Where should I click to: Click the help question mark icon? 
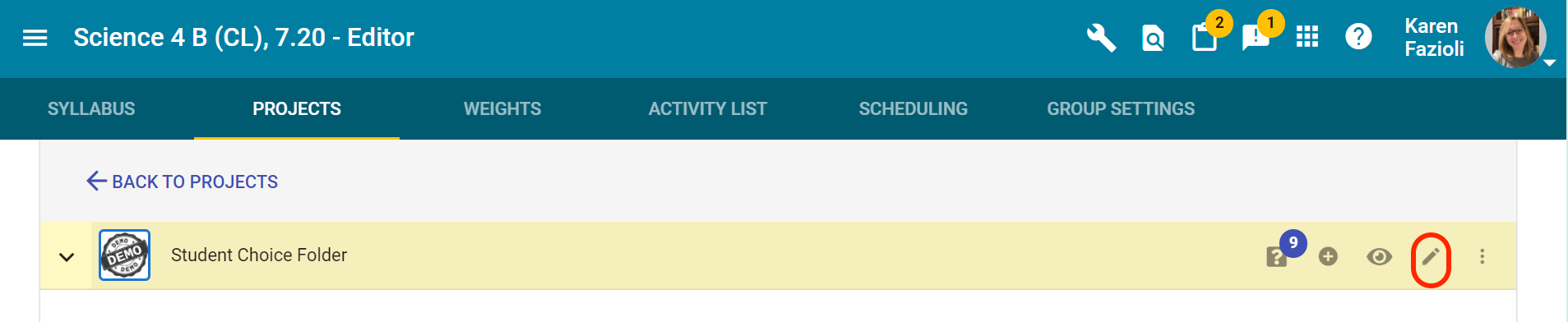pyautogui.click(x=1358, y=37)
